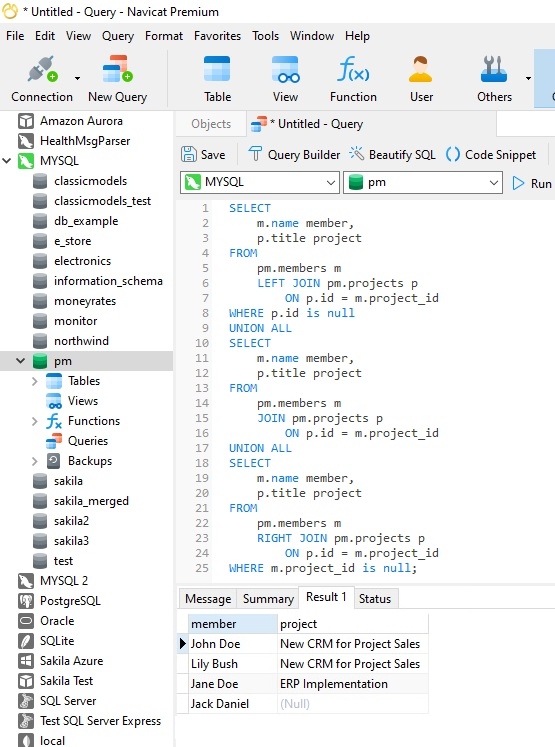Expand the Tables node under pm

[x=34, y=381]
